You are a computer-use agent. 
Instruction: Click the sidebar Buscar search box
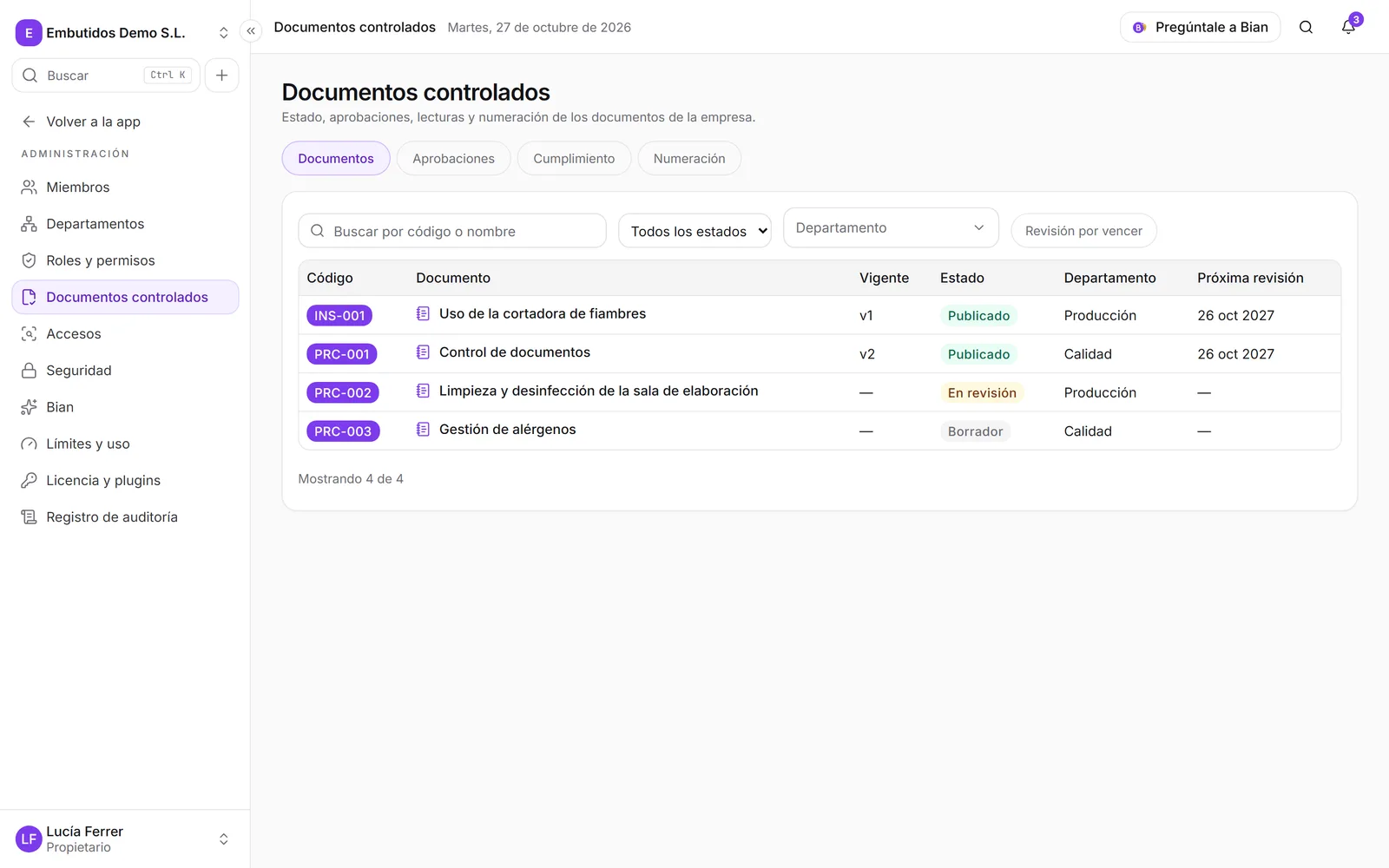106,76
